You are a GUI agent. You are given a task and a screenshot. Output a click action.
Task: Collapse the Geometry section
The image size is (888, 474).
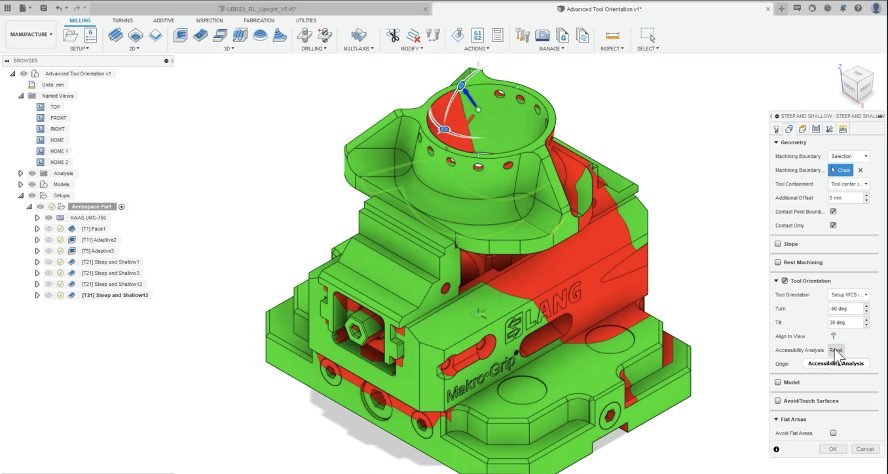tap(776, 143)
